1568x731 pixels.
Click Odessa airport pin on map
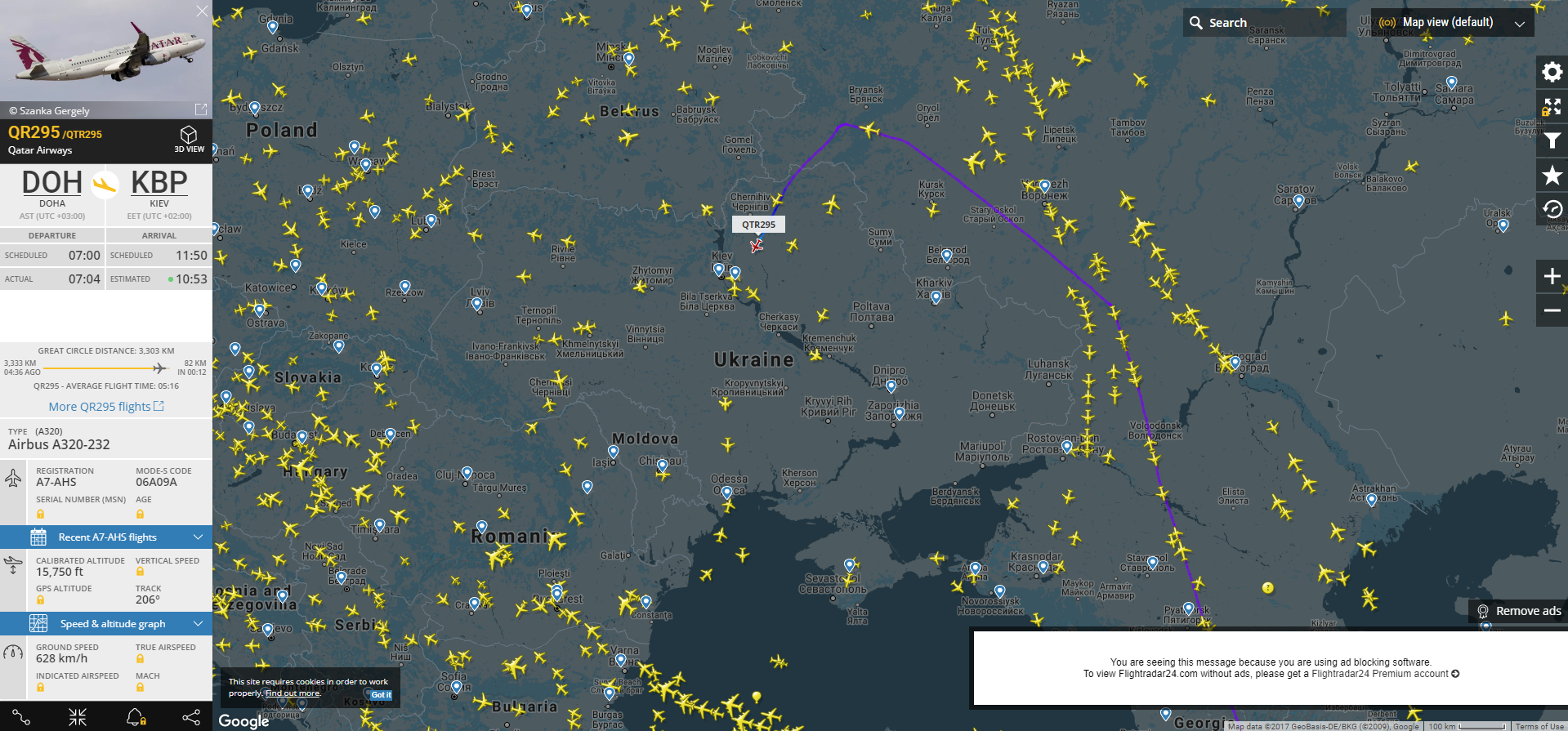pos(727,492)
